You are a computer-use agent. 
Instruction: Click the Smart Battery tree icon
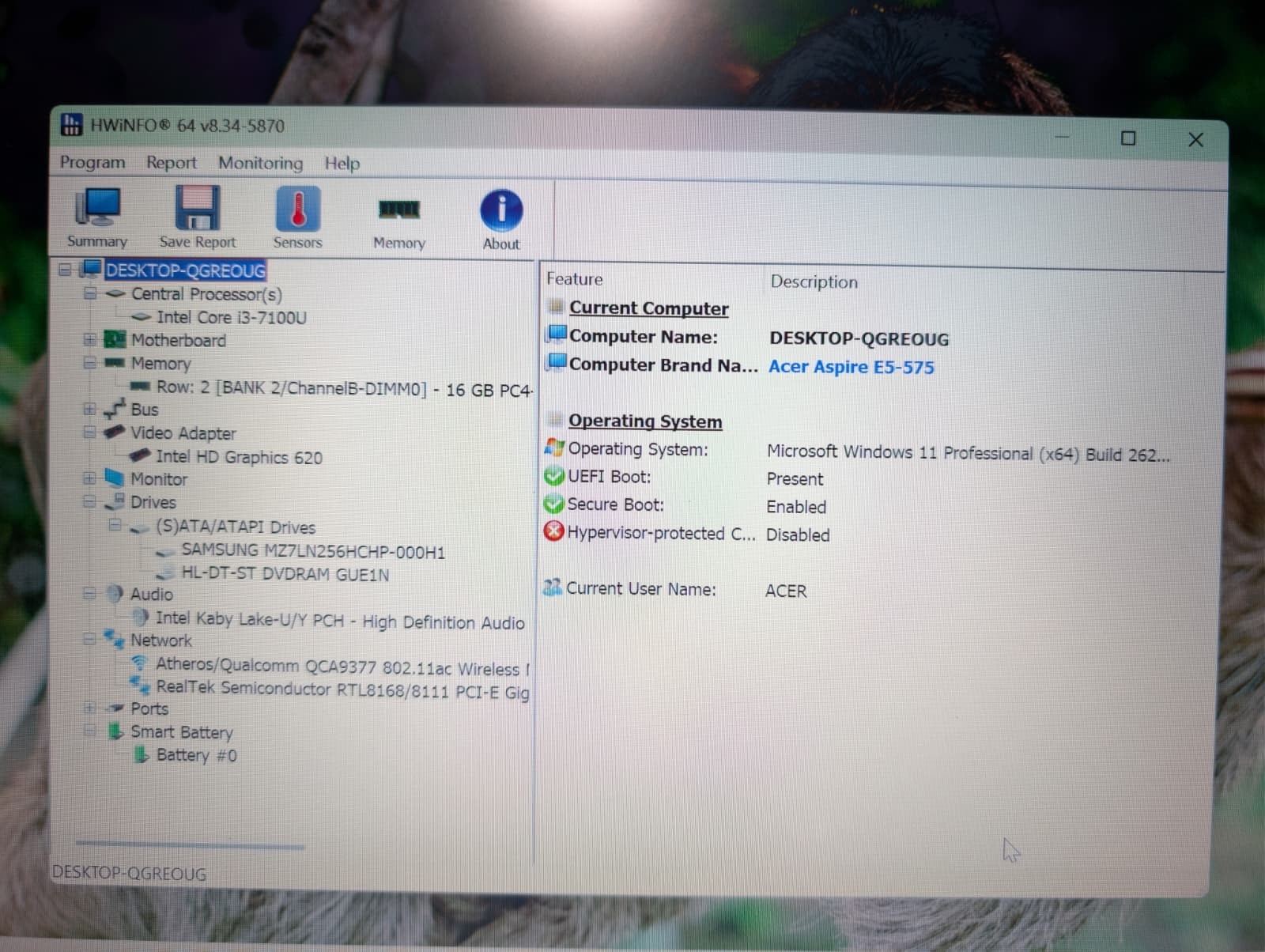pyautogui.click(x=115, y=731)
